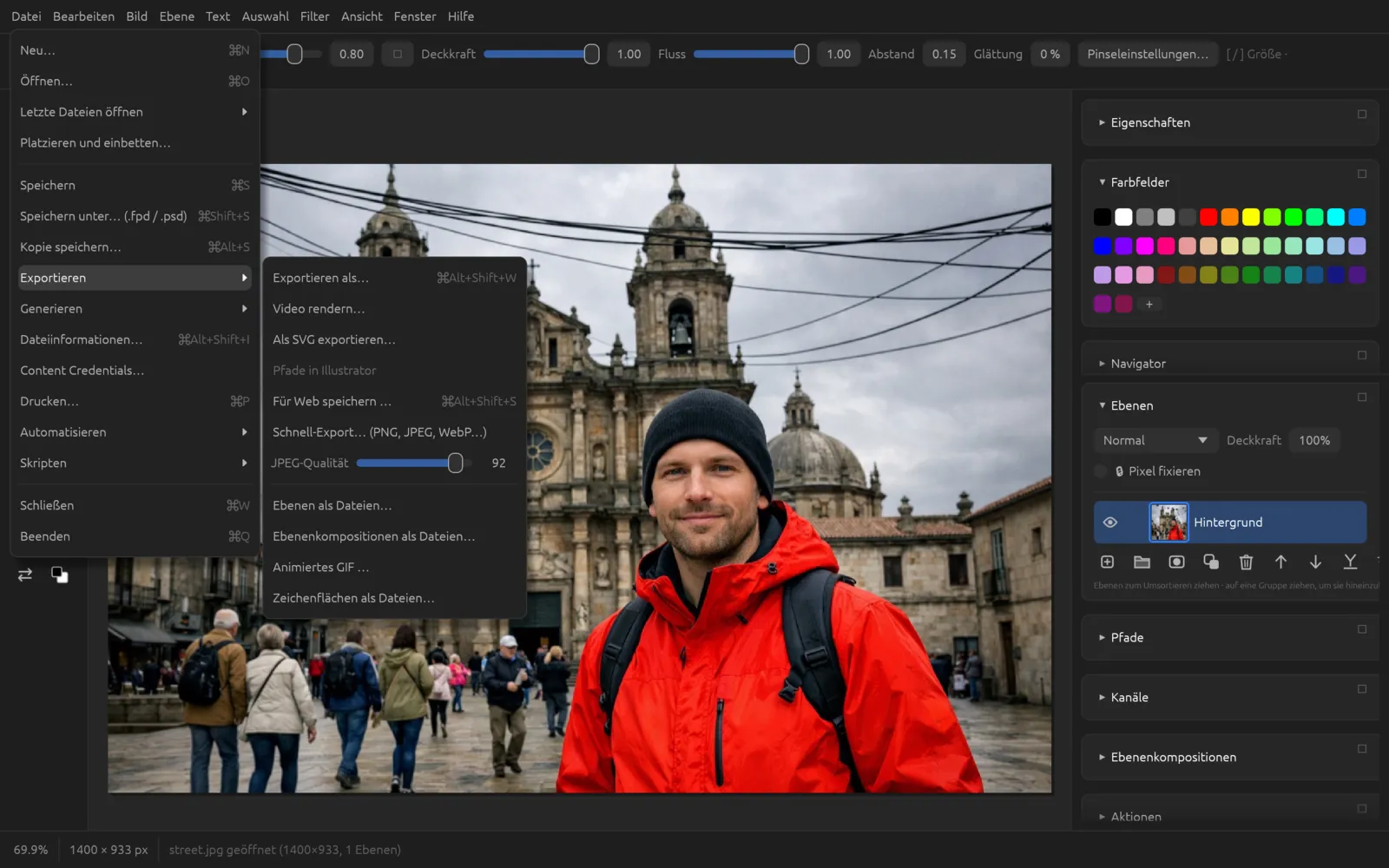Pick the red color swatch
This screenshot has width=1389, height=868.
pyautogui.click(x=1208, y=217)
